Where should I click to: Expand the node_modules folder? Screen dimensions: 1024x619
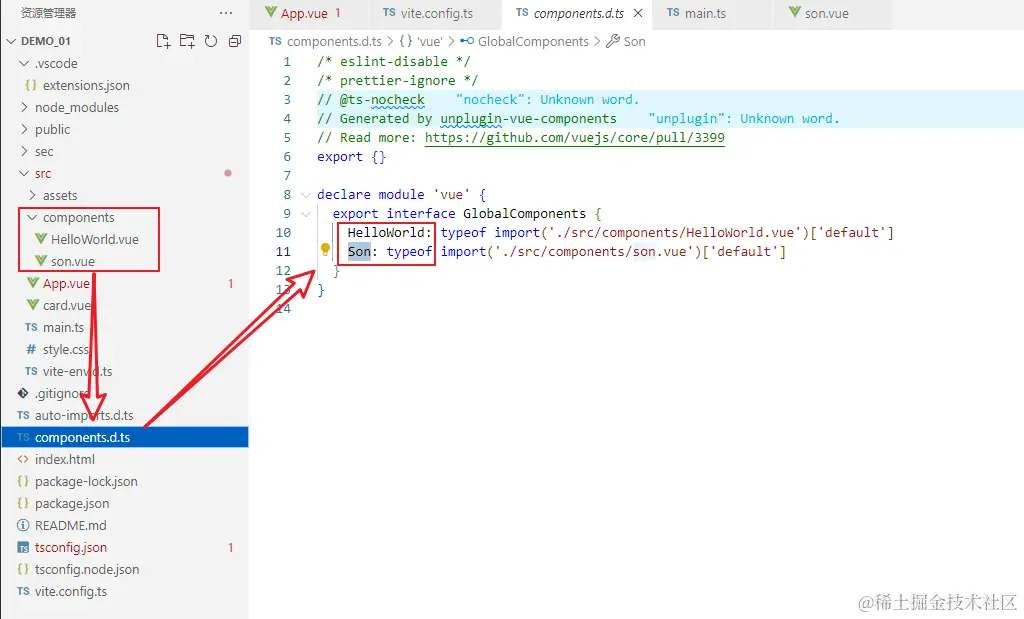24,107
